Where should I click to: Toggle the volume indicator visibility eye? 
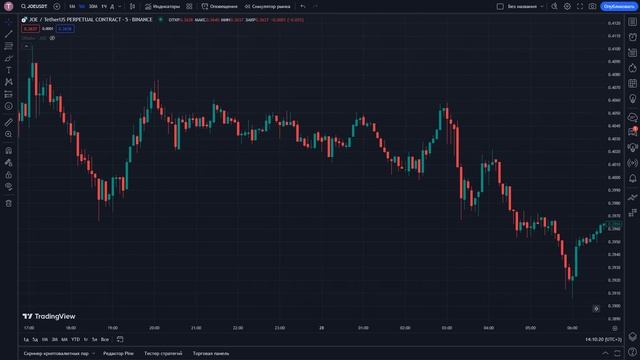click(x=52, y=38)
